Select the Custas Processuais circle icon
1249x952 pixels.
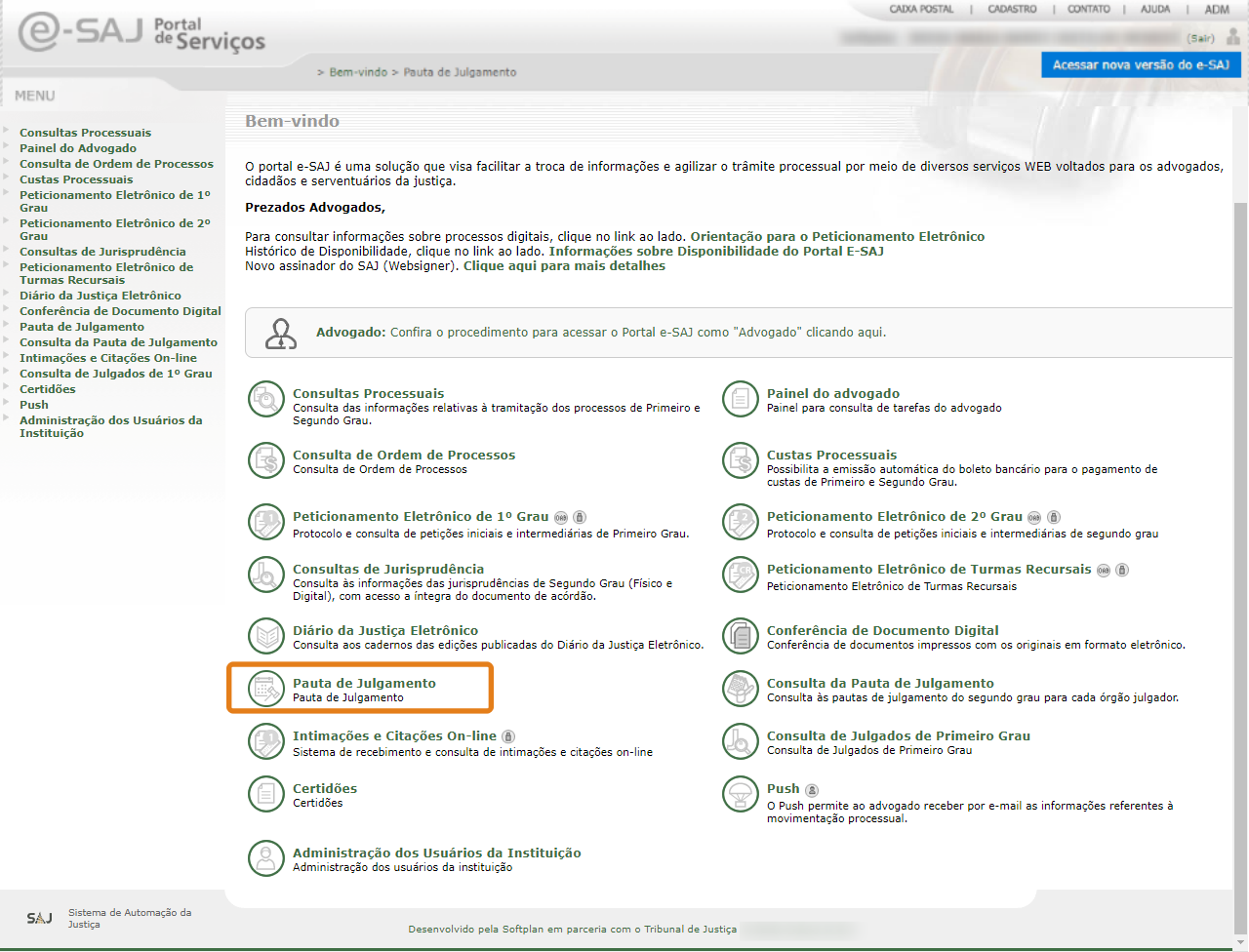[x=741, y=460]
